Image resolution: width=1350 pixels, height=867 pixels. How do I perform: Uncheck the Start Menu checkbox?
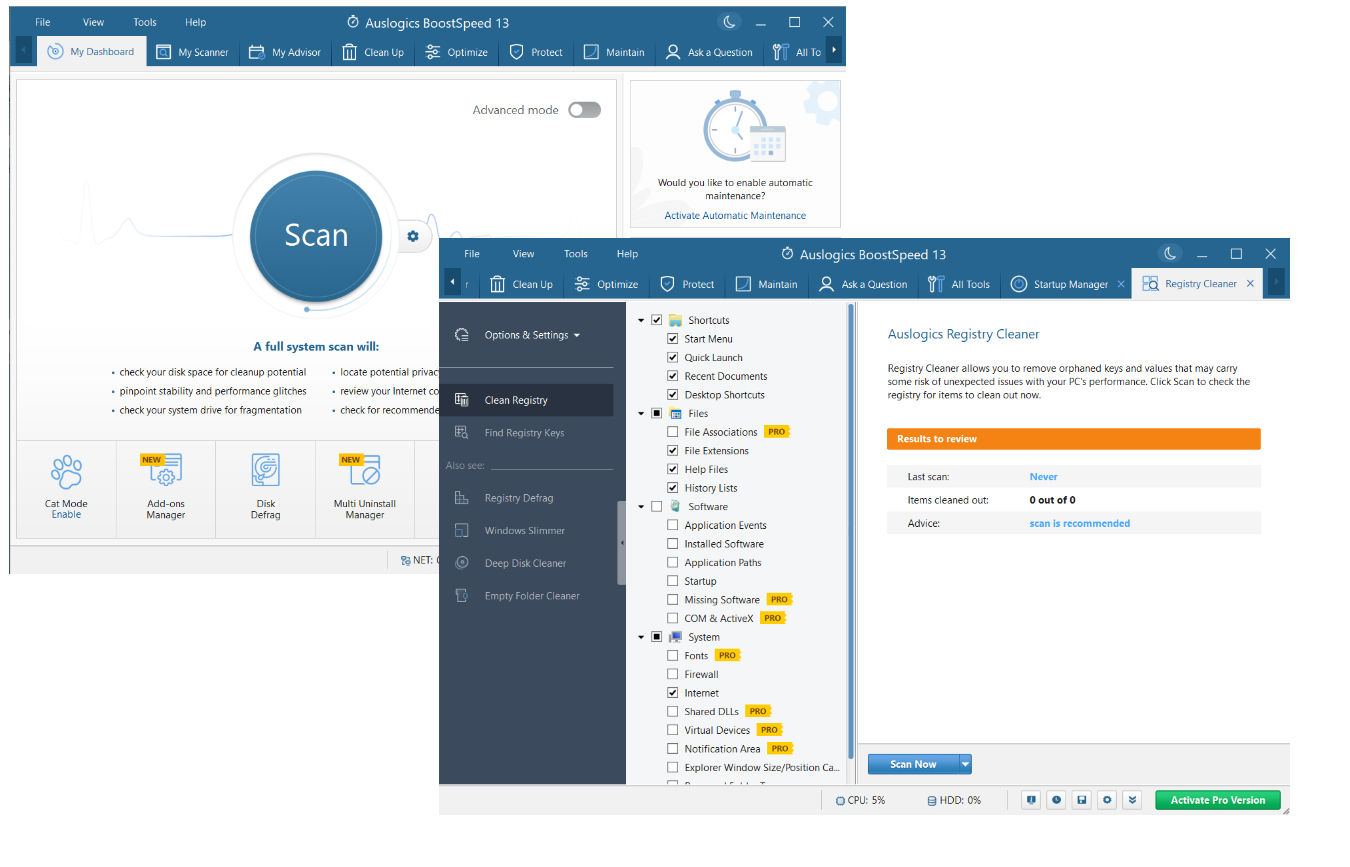point(673,339)
